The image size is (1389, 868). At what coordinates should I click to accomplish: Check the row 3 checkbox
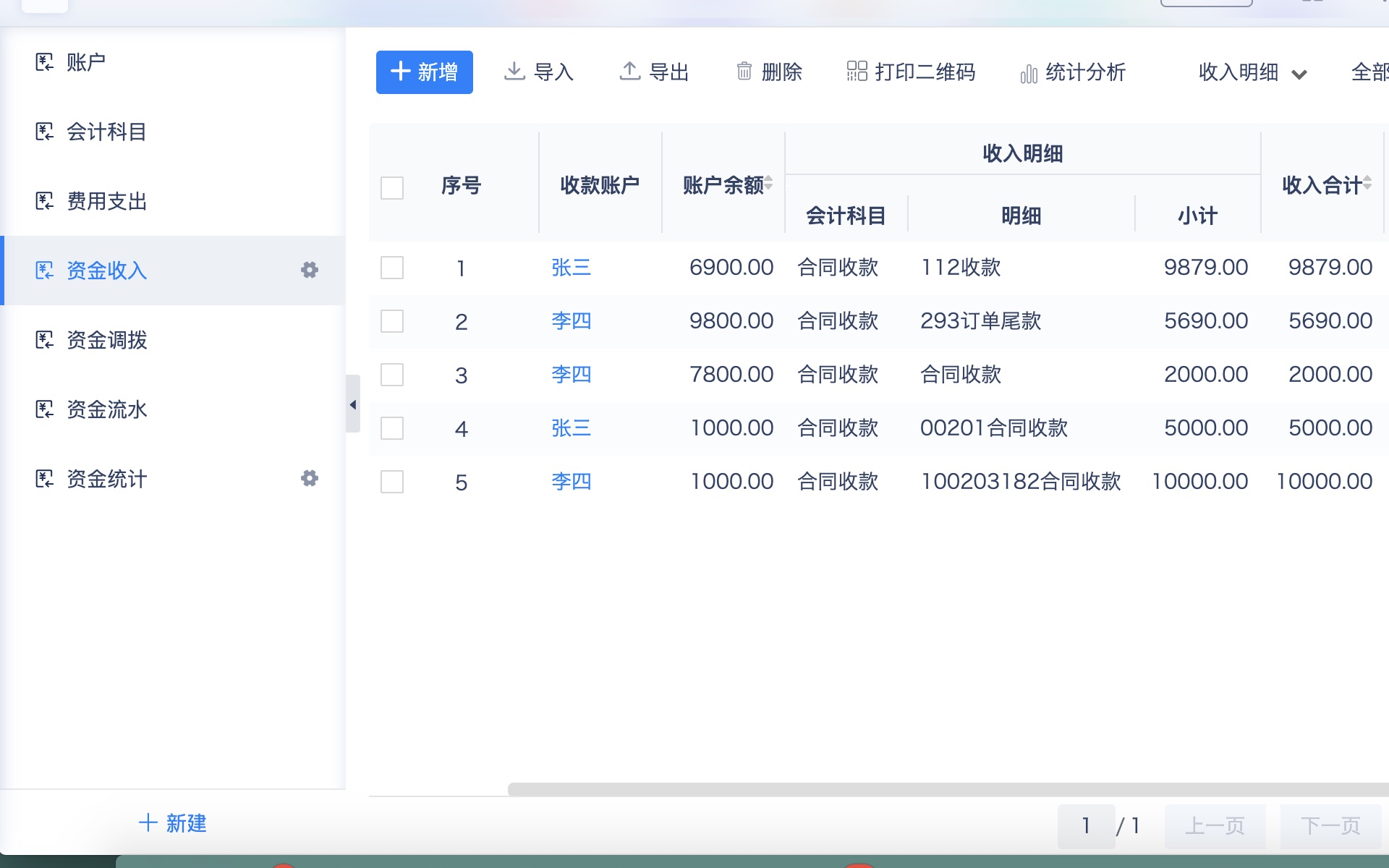(392, 375)
